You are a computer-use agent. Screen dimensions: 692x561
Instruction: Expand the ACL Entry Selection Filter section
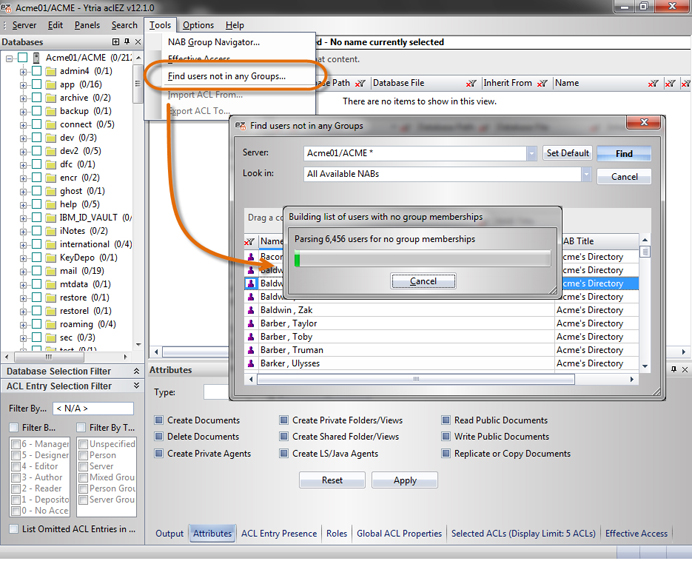[x=136, y=386]
